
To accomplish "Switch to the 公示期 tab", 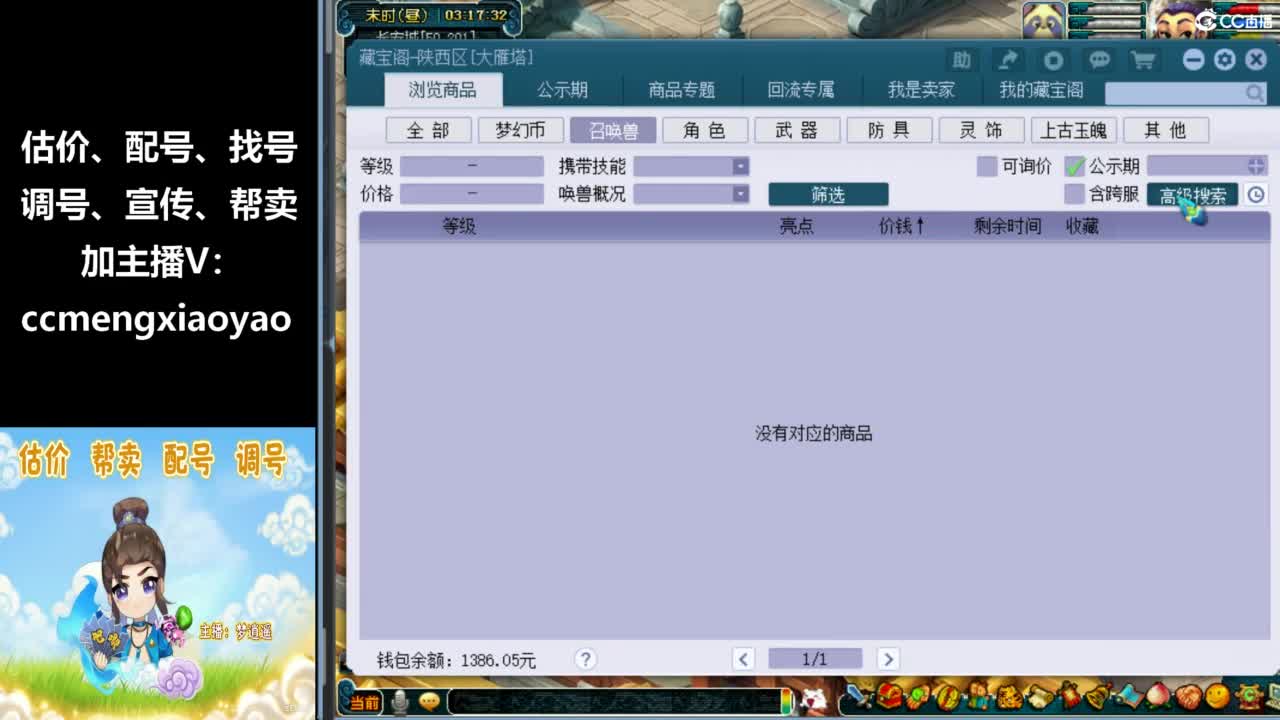I will 562,90.
